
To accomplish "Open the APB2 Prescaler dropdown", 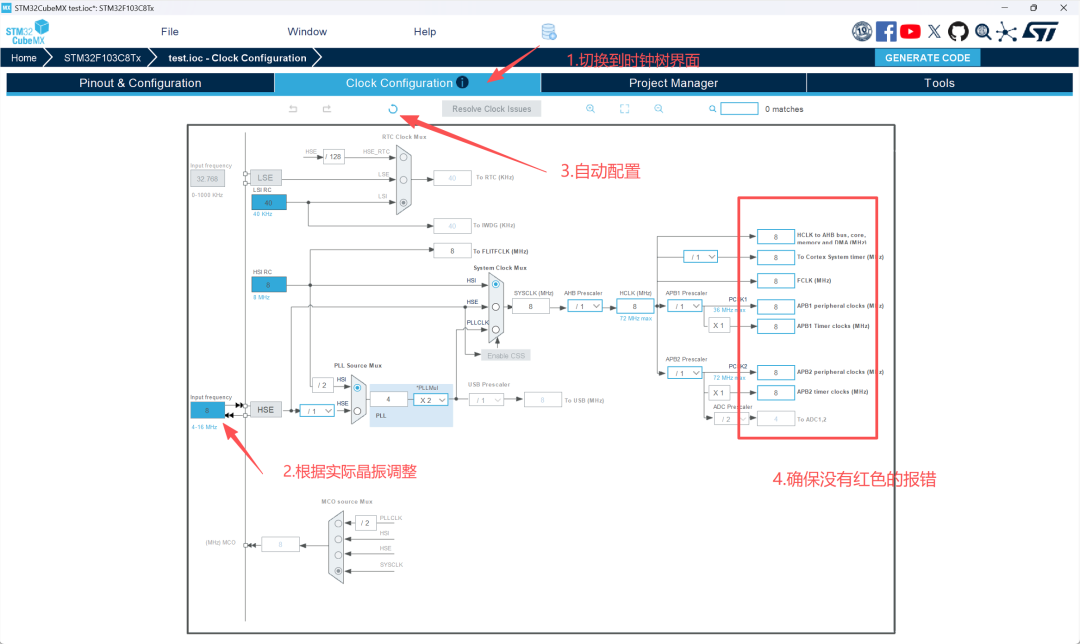I will 685,373.
